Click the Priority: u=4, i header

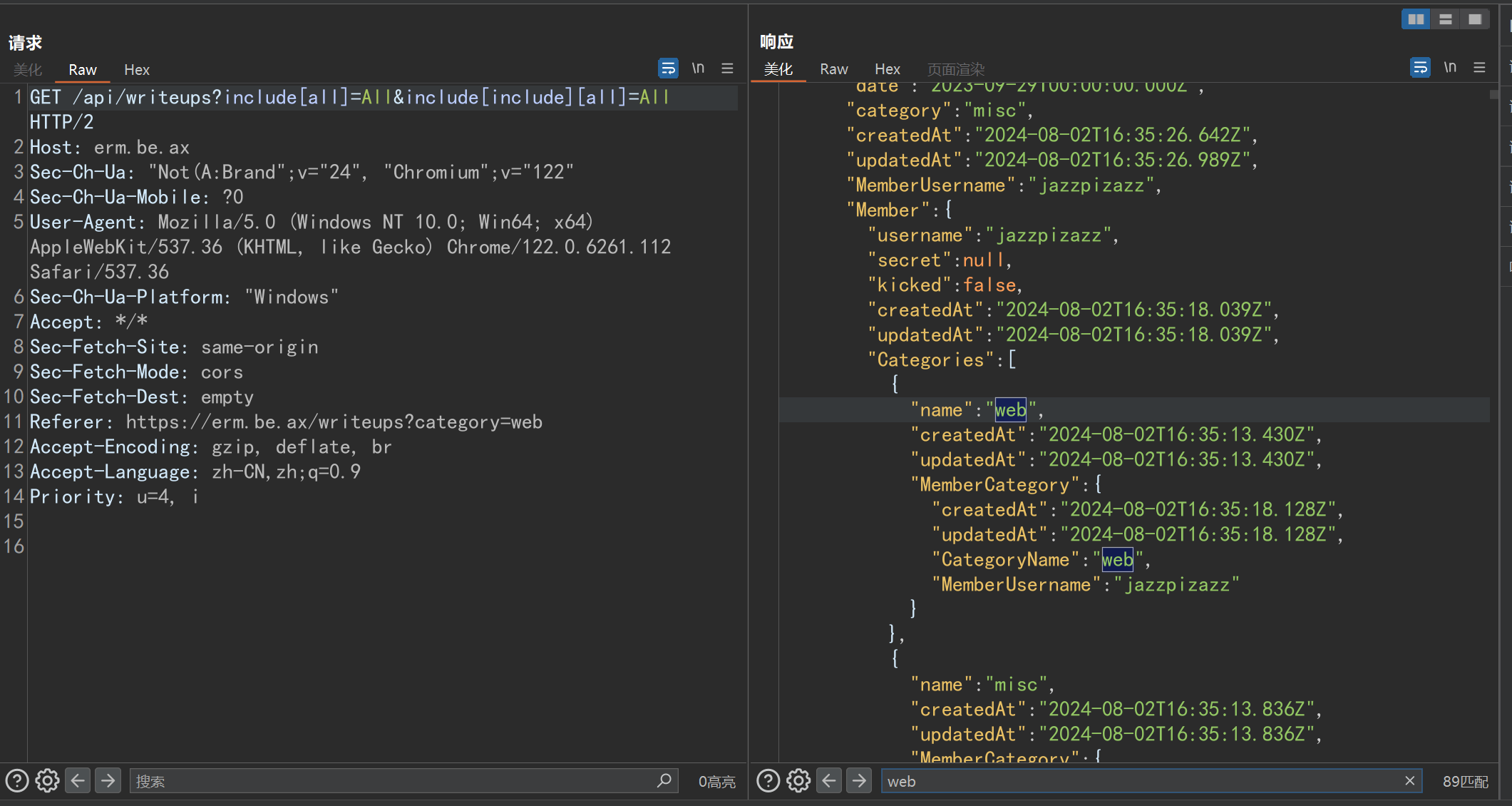point(114,497)
